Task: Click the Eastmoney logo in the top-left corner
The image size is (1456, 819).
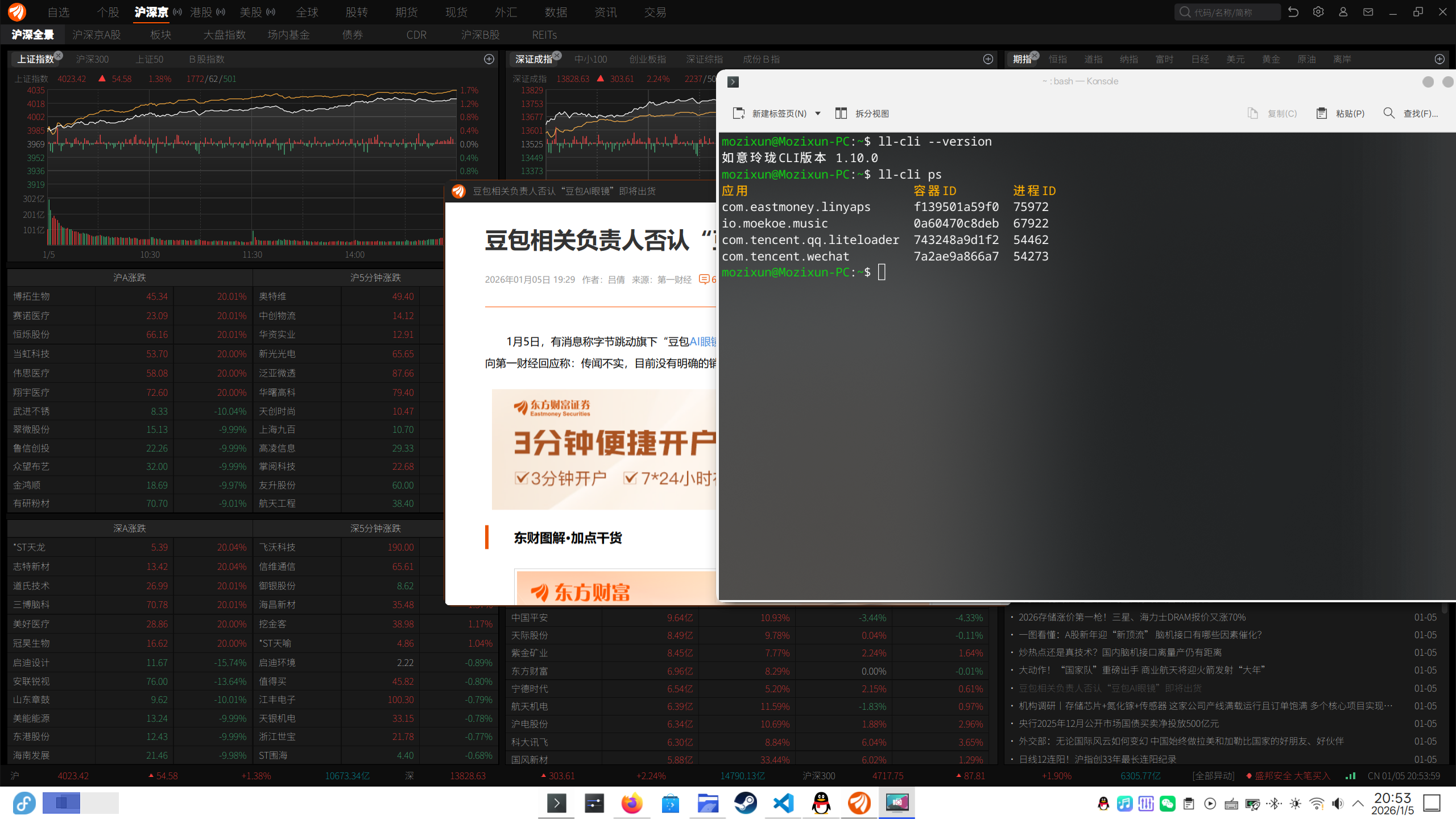Action: (x=17, y=11)
